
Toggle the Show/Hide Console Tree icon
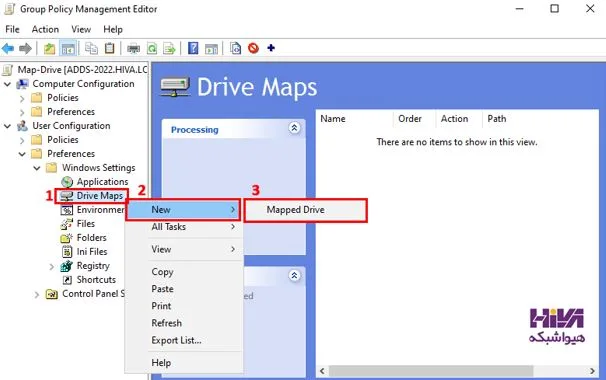click(68, 49)
